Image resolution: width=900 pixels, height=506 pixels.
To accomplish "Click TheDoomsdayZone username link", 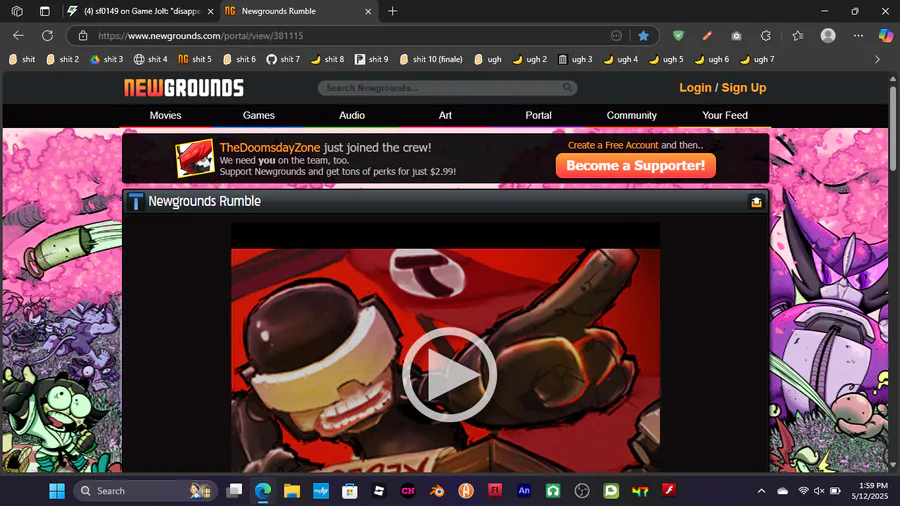I will coord(270,147).
